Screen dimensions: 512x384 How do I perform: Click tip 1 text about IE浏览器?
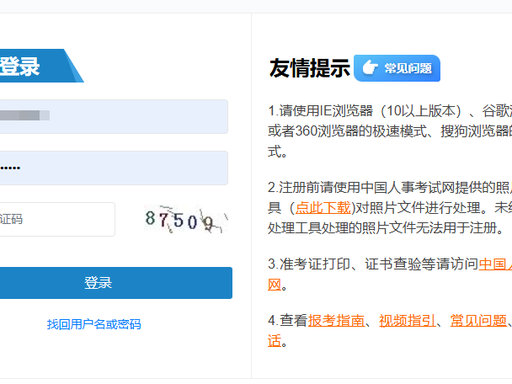[x=390, y=131]
